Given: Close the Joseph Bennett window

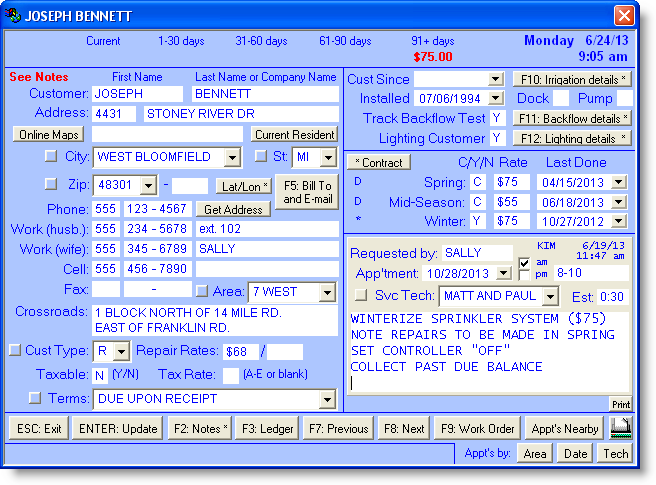Looking at the screenshot, I should 623,15.
